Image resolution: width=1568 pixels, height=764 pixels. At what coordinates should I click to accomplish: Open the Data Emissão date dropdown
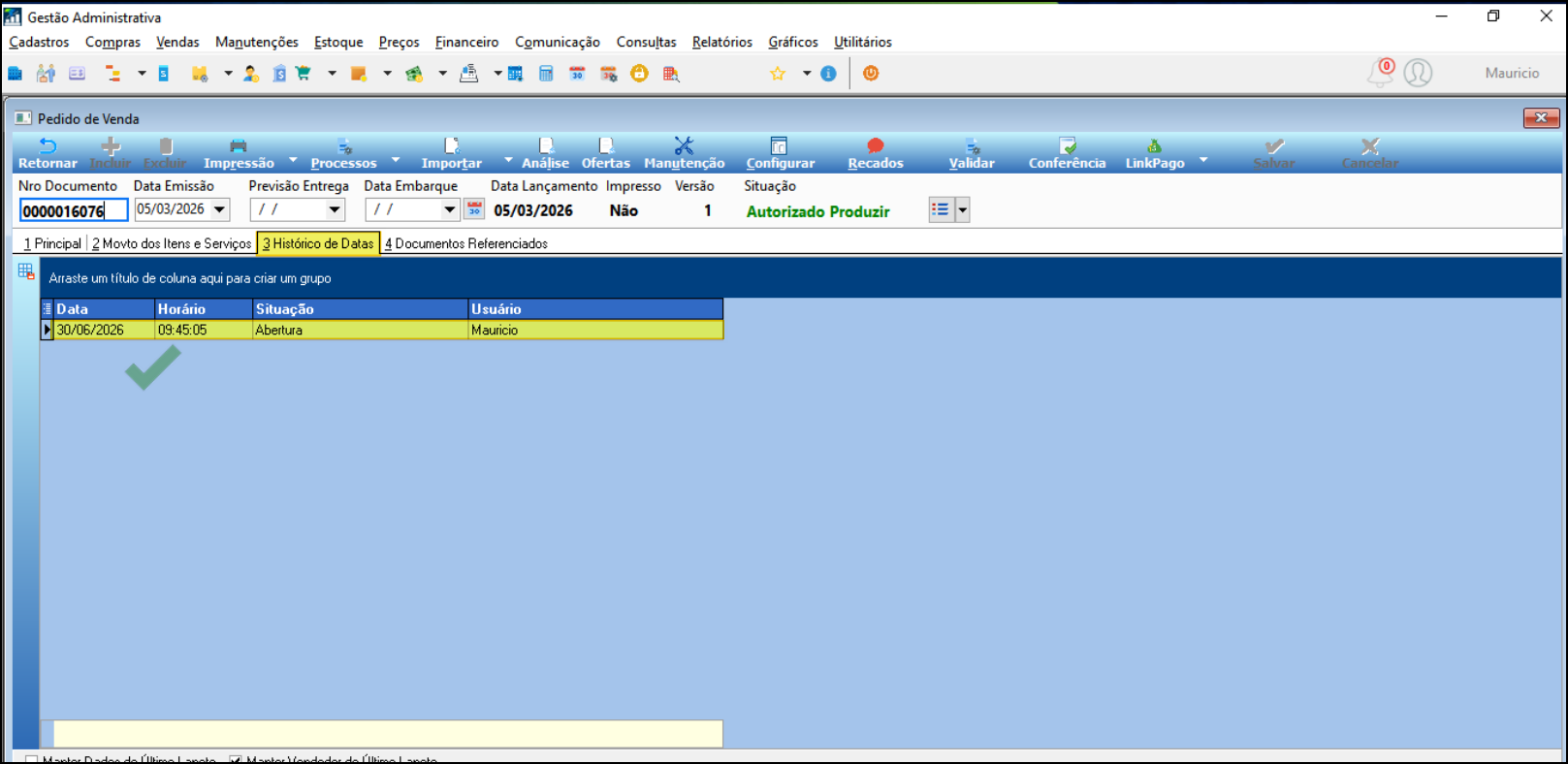pos(220,209)
